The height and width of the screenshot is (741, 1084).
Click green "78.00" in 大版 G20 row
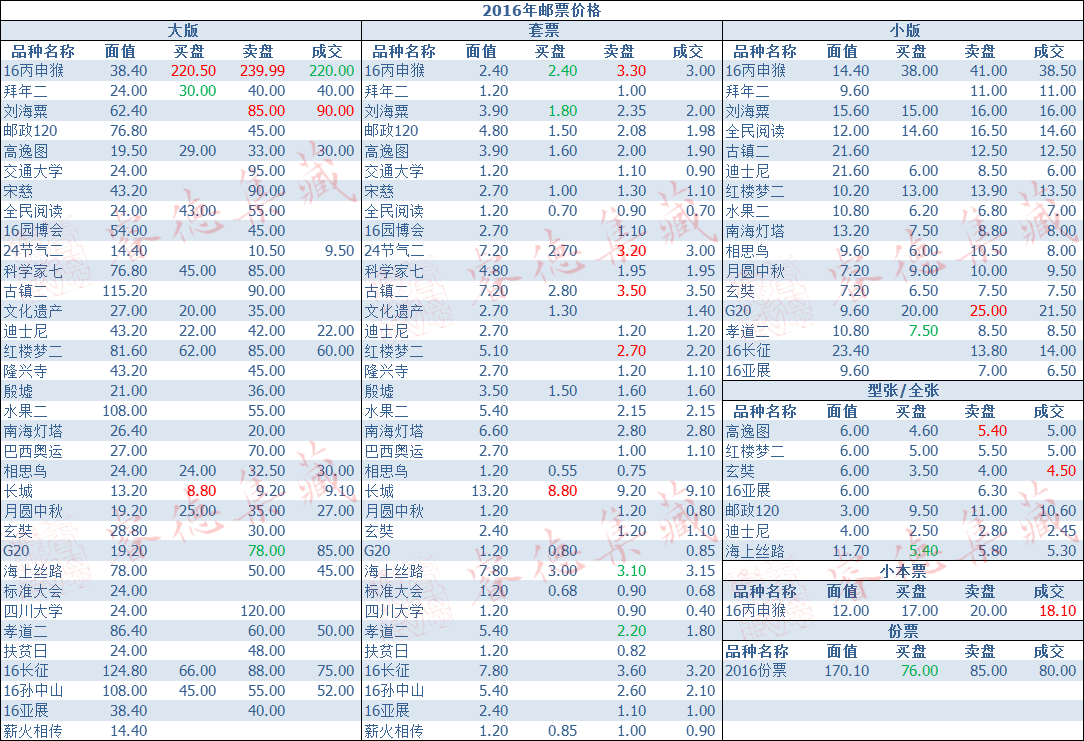click(267, 551)
